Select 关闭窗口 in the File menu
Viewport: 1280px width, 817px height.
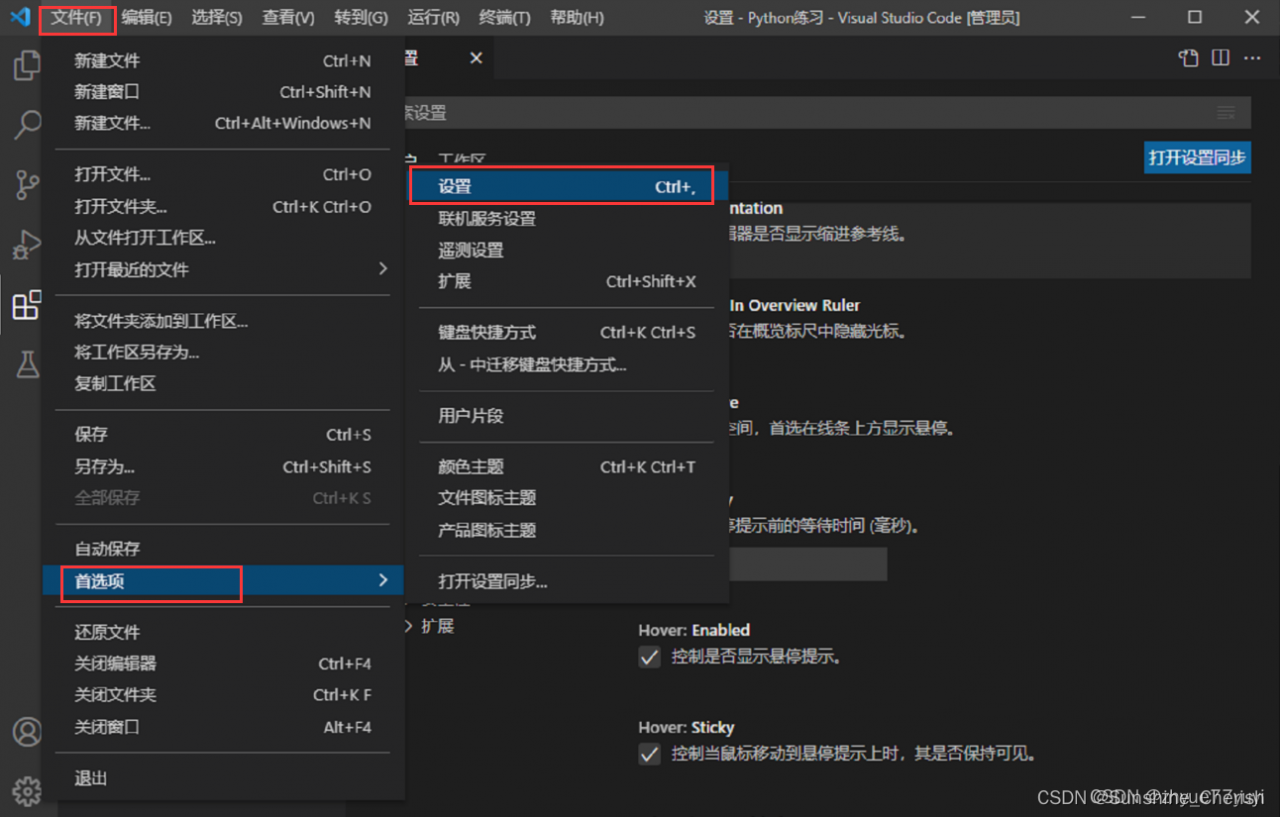coord(223,727)
